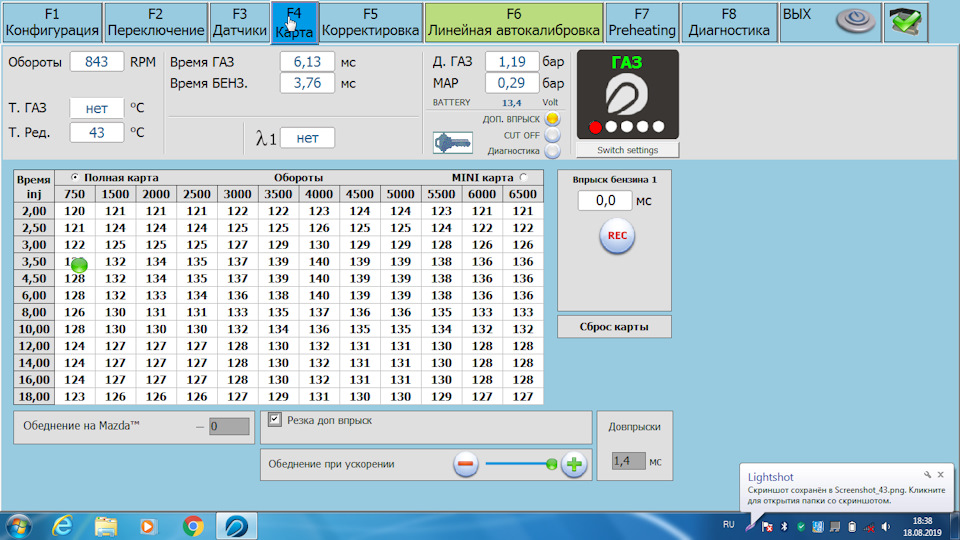Click the Сброс карты button
Image resolution: width=960 pixels, height=540 pixels.
614,327
